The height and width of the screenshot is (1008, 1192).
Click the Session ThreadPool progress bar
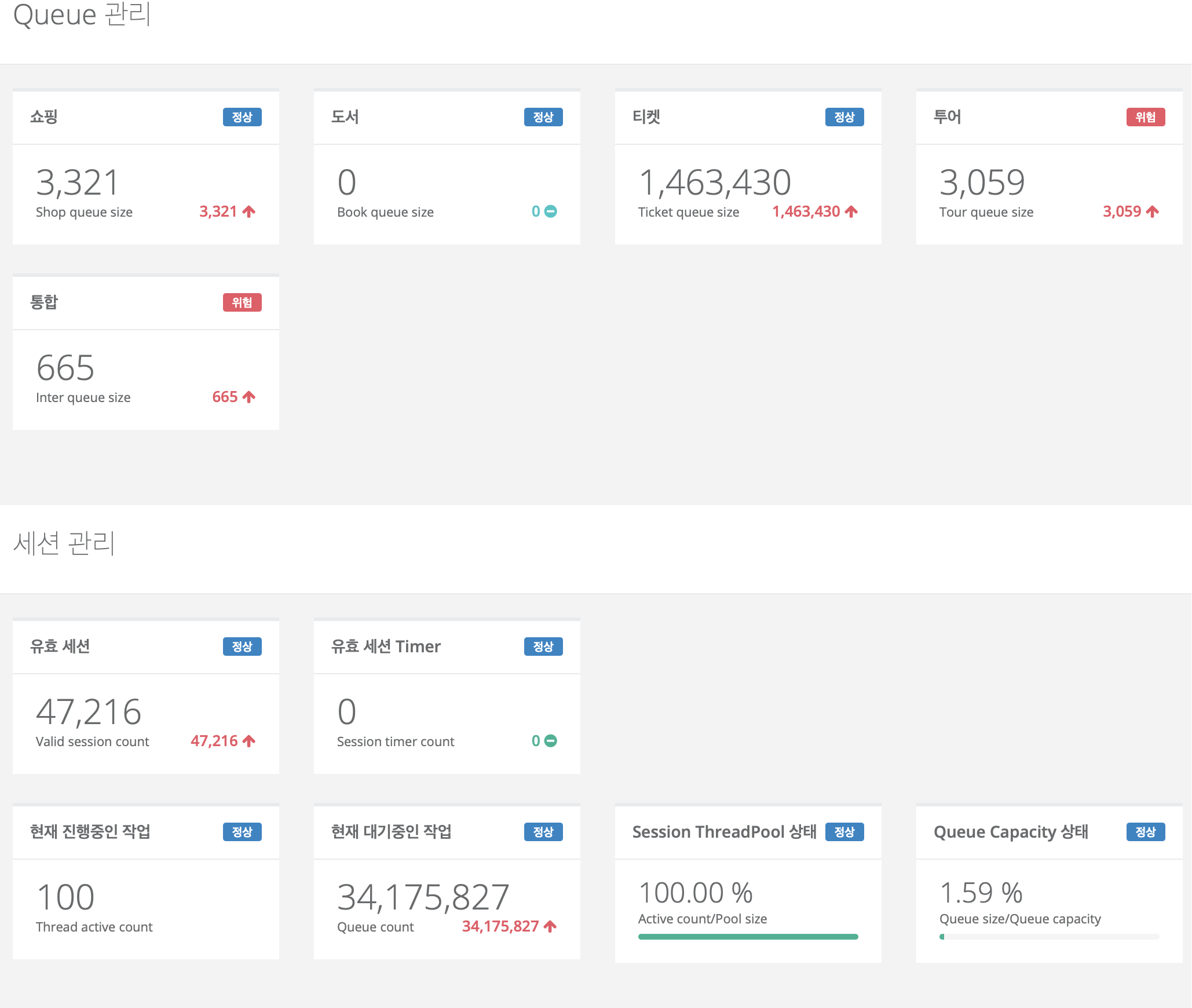pyautogui.click(x=748, y=937)
